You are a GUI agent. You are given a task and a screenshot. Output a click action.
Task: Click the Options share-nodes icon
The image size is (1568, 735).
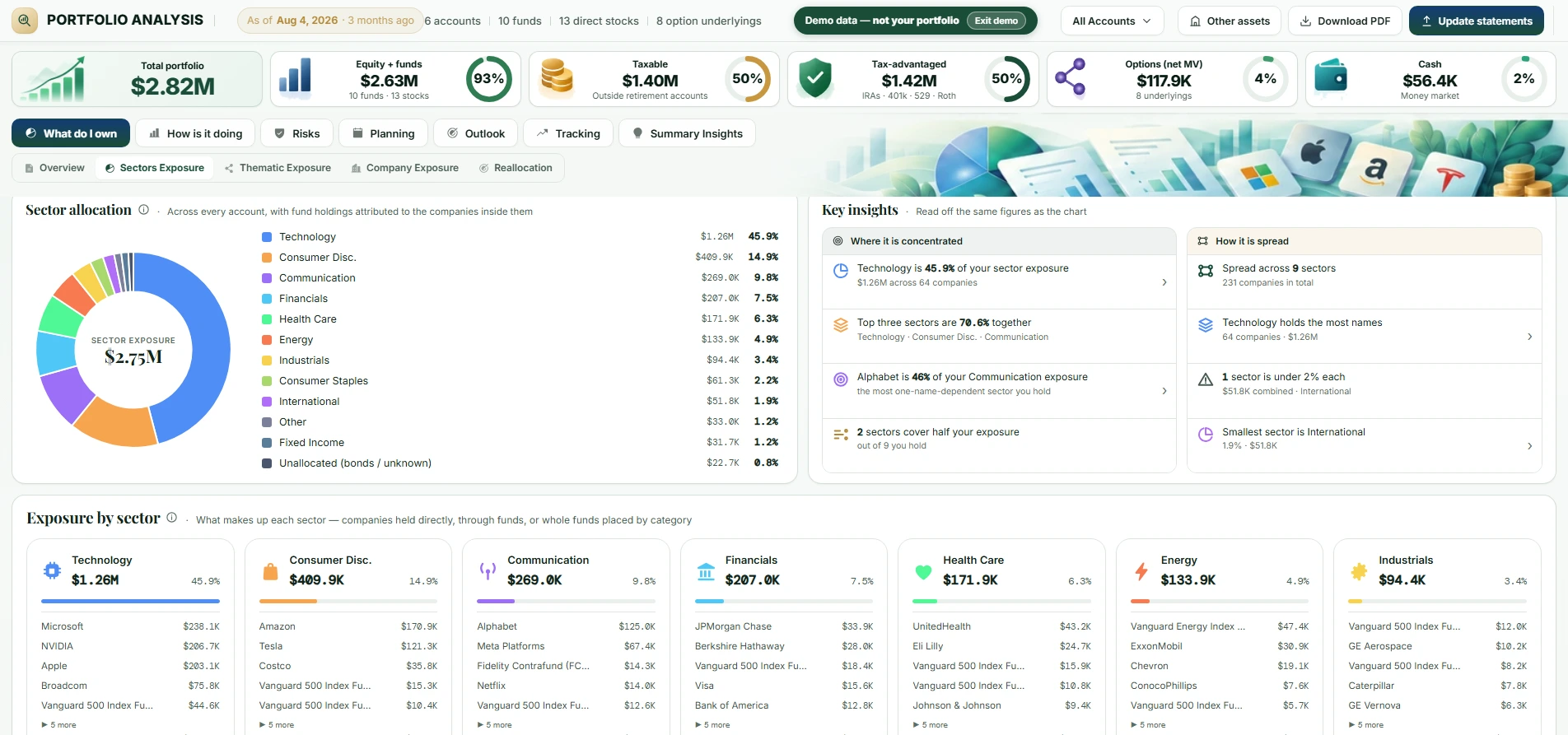click(1071, 78)
